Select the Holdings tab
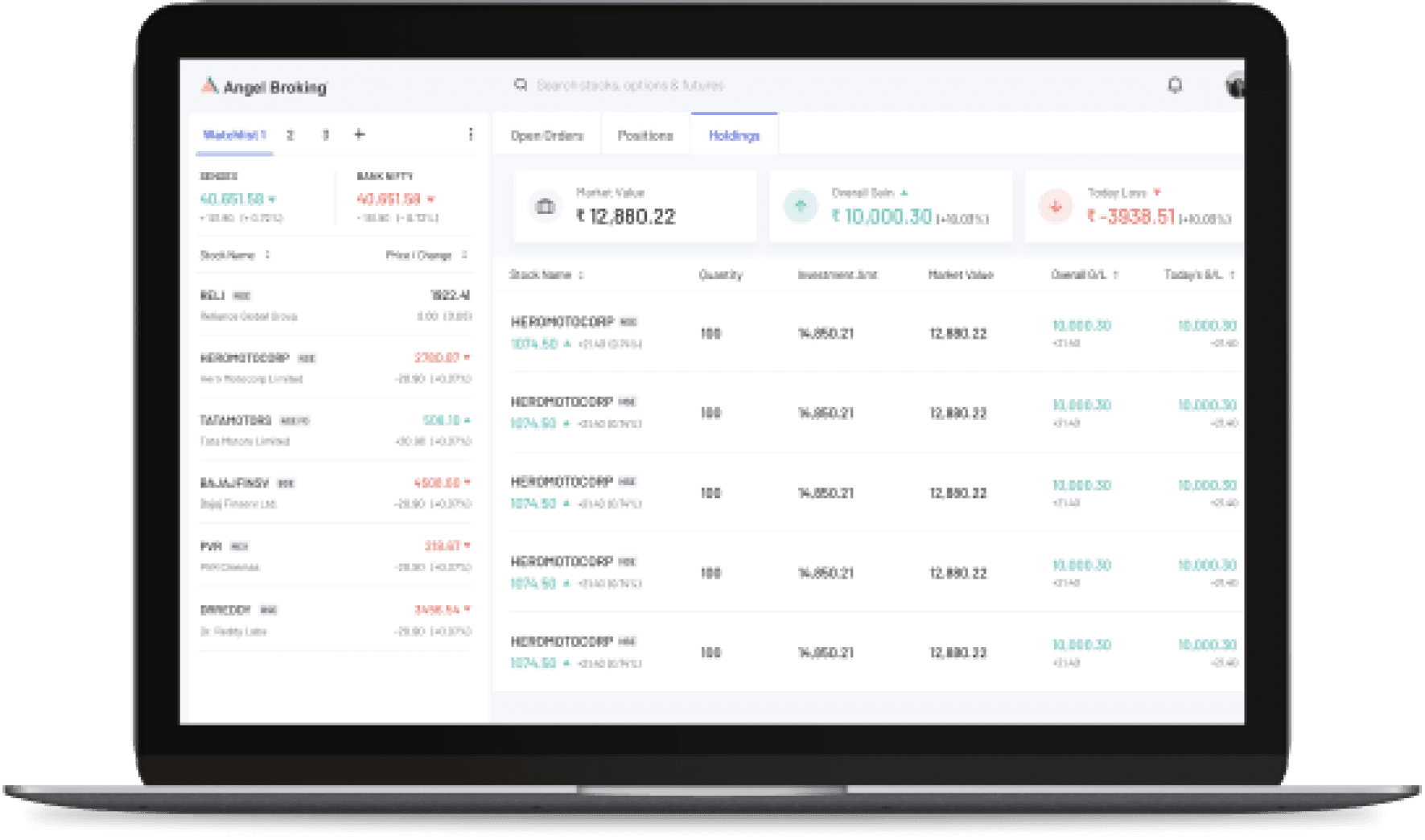Image resolution: width=1425 pixels, height=840 pixels. tap(734, 135)
